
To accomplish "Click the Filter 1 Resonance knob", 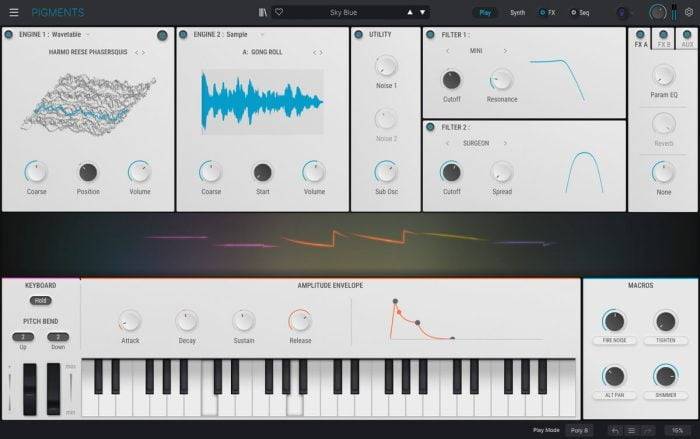I will (501, 80).
